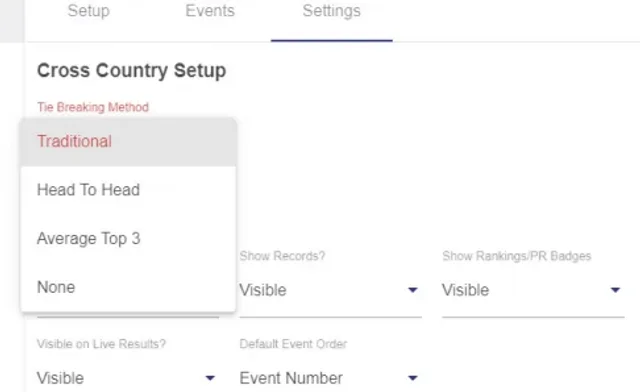Expand Visible on Live Results value field

[128, 378]
